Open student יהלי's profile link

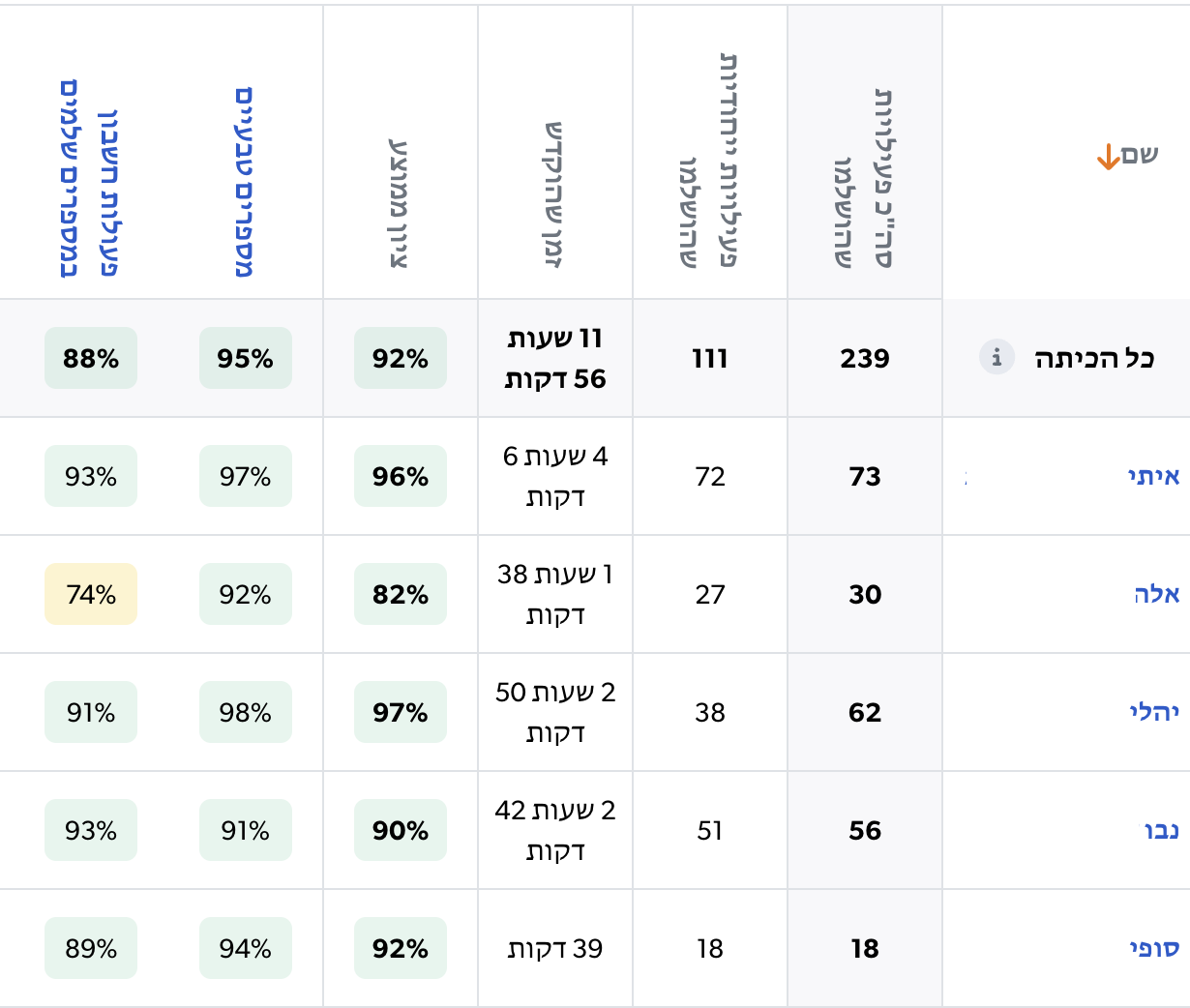(x=1153, y=712)
